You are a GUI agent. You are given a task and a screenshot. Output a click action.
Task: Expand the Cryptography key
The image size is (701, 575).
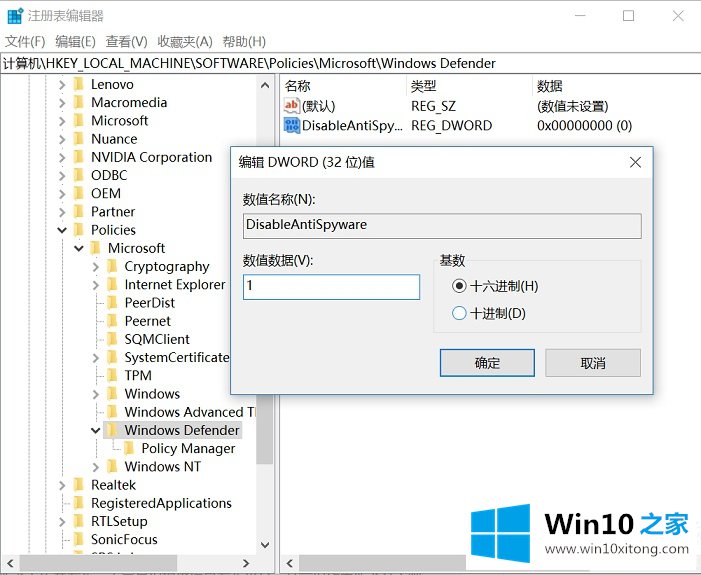coord(96,267)
